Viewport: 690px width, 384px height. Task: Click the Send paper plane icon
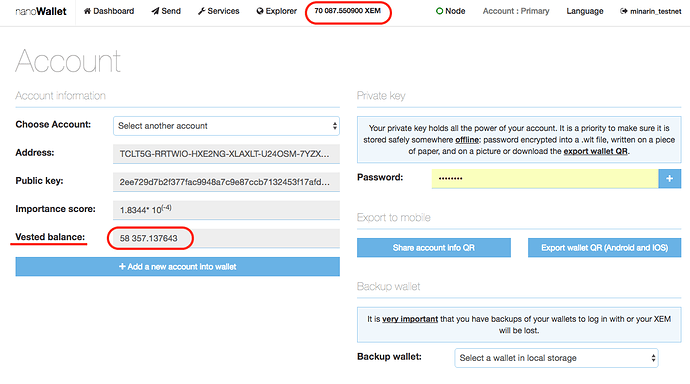155,11
